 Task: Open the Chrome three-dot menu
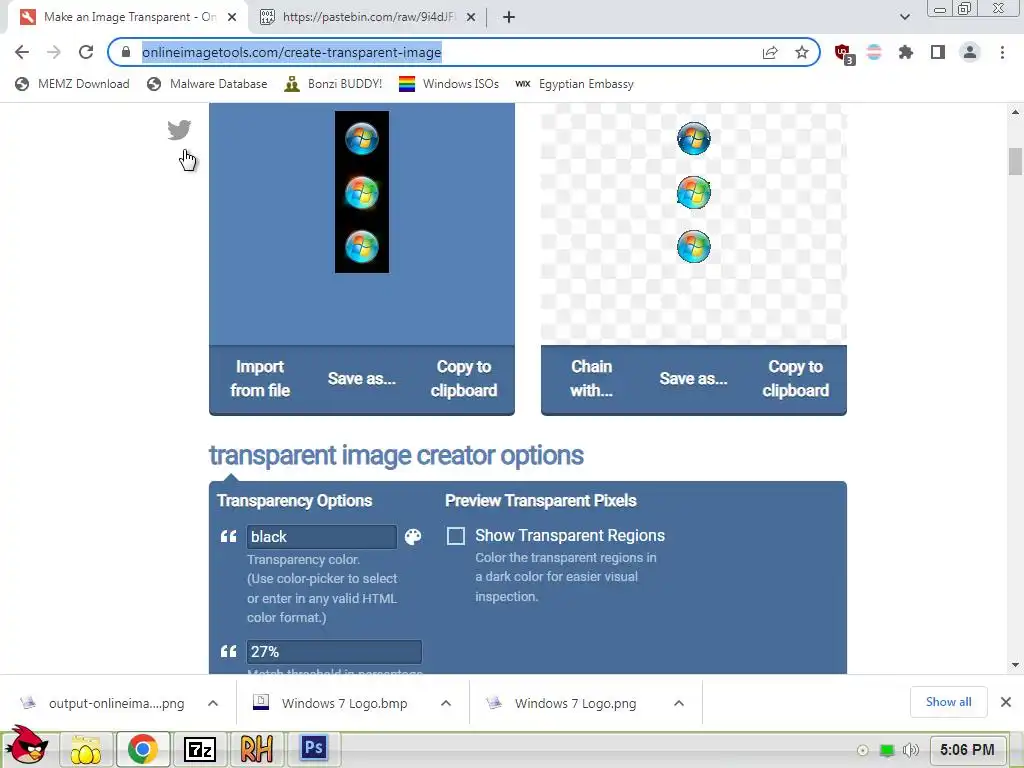(1002, 52)
